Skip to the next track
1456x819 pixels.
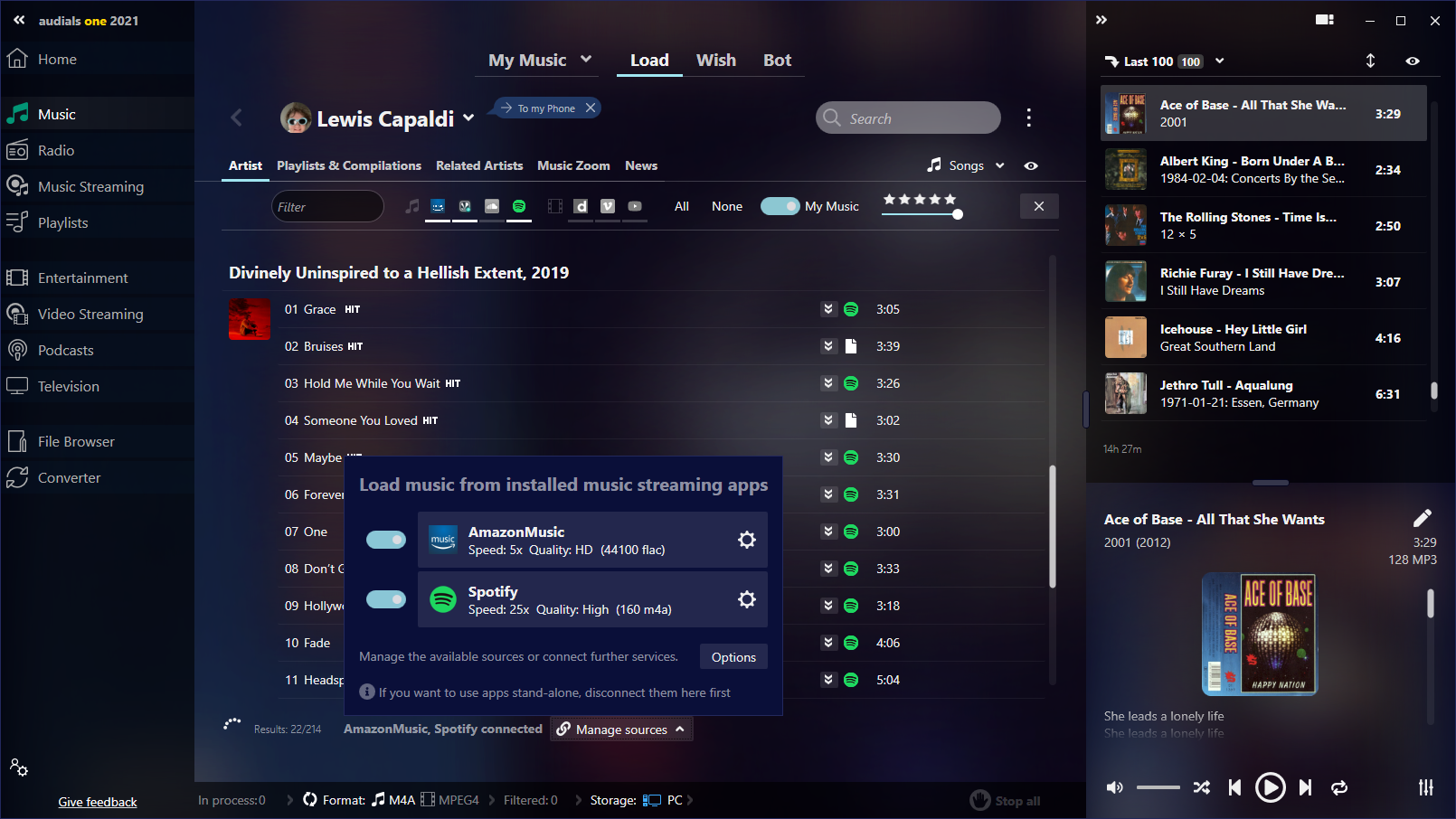click(1305, 787)
